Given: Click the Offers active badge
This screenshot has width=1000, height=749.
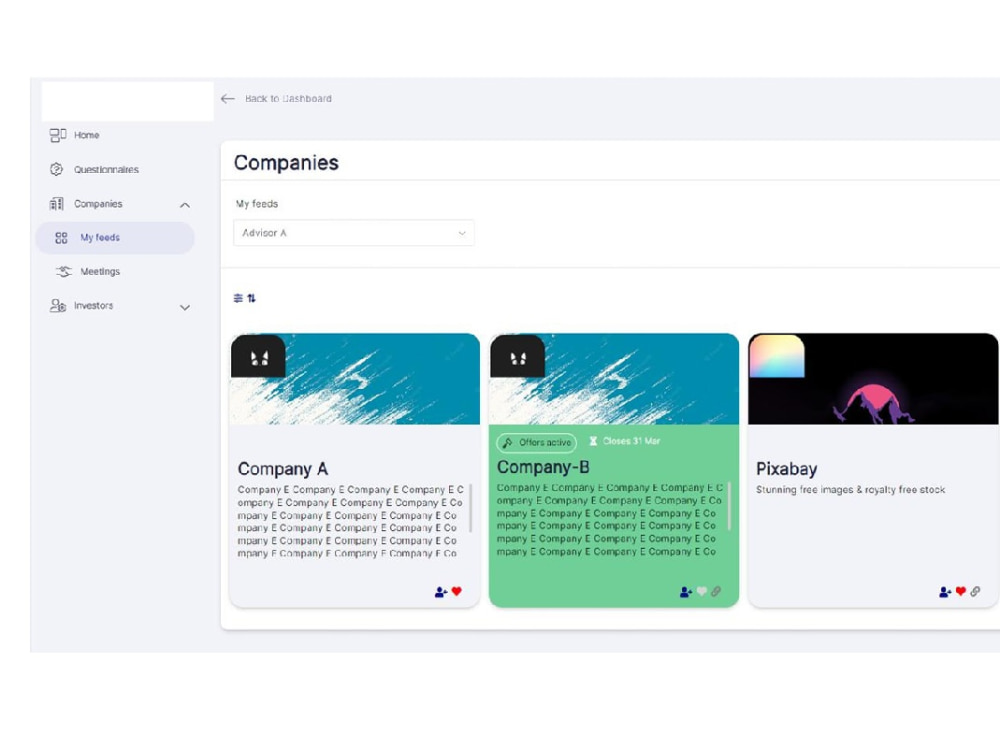Looking at the screenshot, I should [x=537, y=442].
